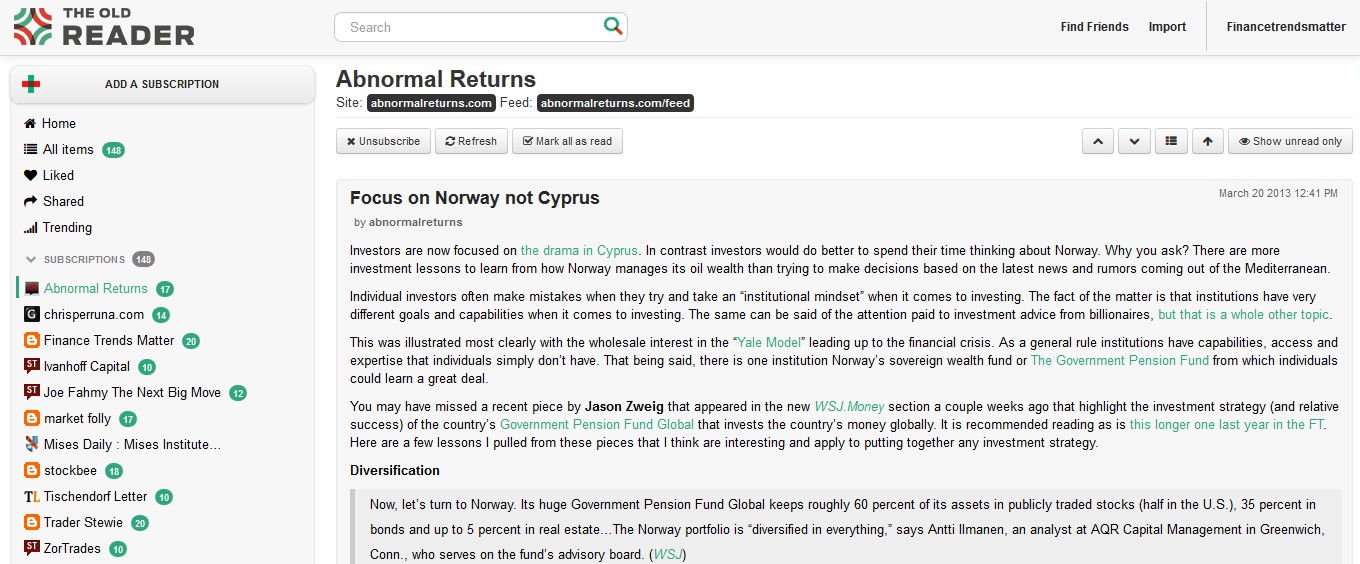The image size is (1360, 564).
Task: Click the Home house icon
Action: pyautogui.click(x=30, y=123)
